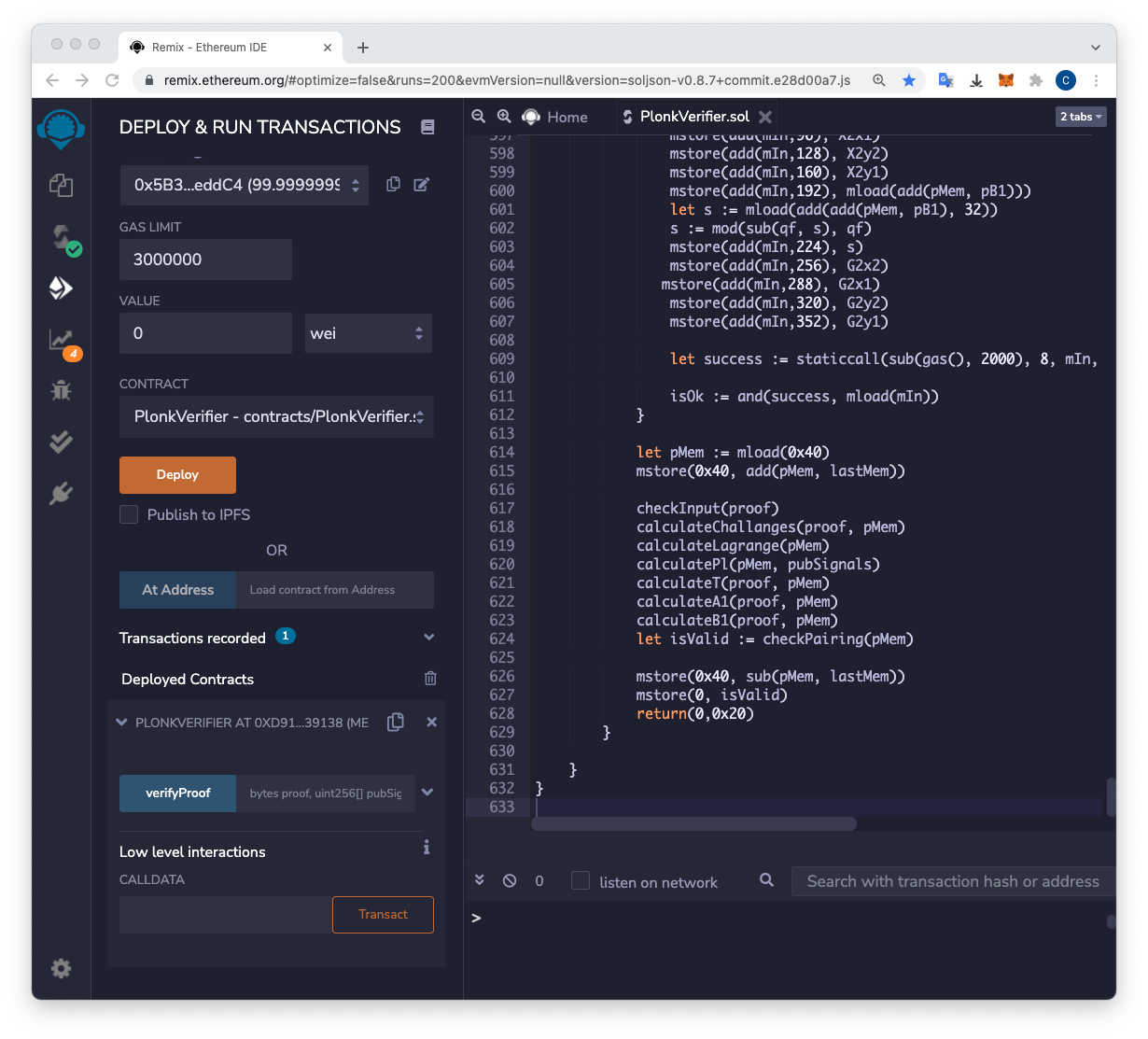Click the editor horizontal scrollbar

click(x=693, y=824)
